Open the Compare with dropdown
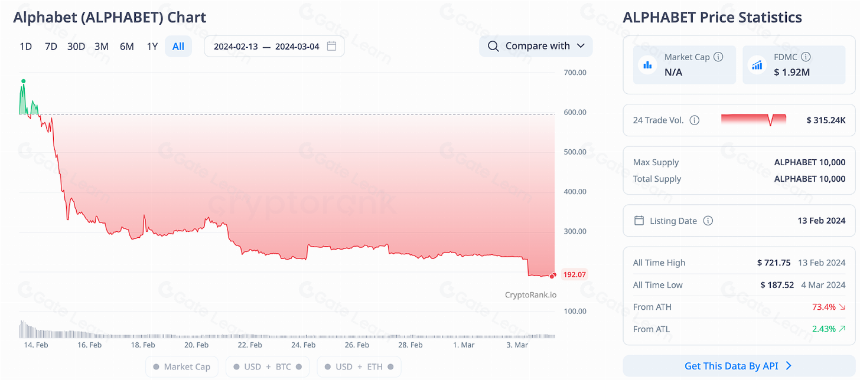 536,46
